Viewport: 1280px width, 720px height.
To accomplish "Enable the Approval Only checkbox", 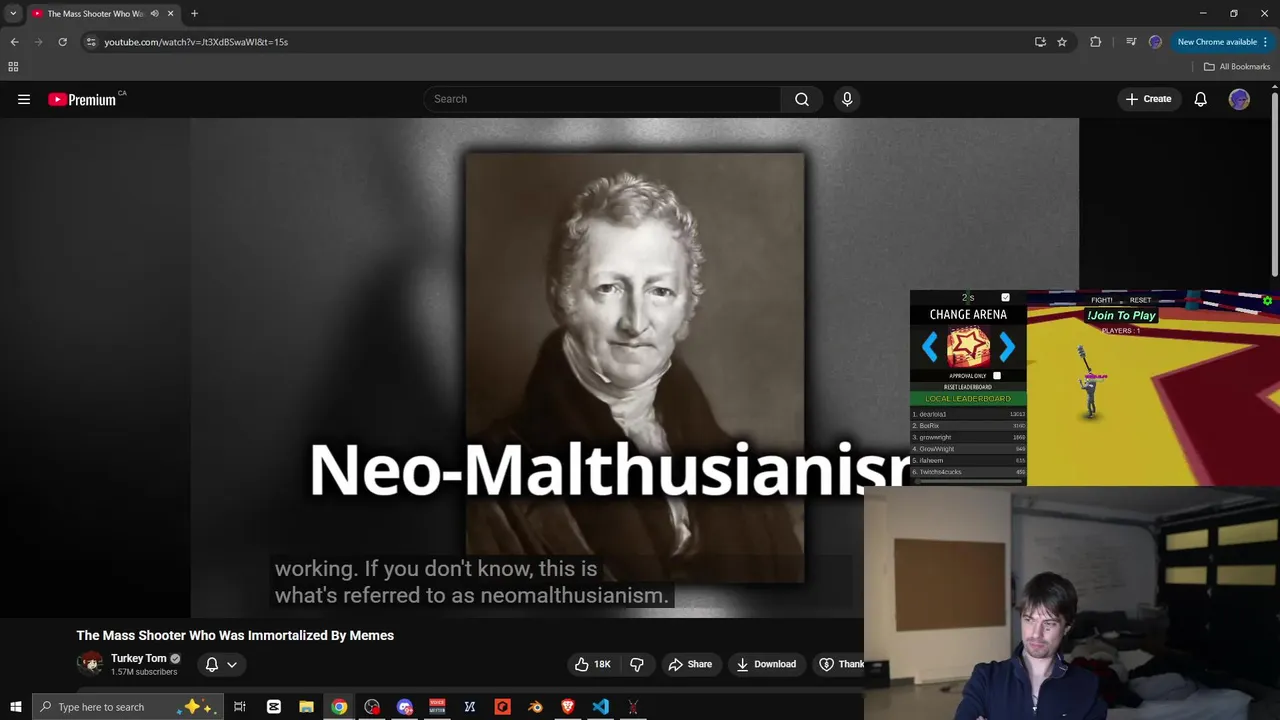I will [x=997, y=376].
